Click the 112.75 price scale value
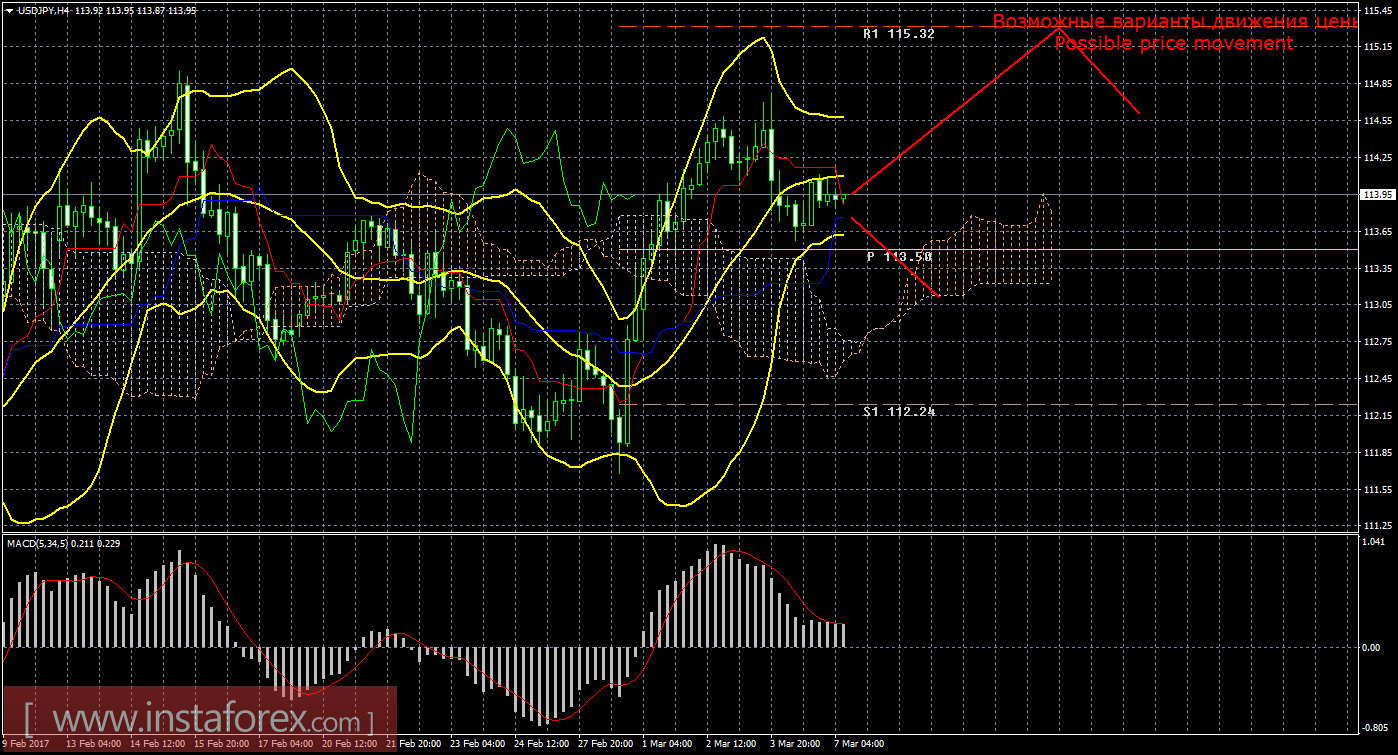 coord(1379,342)
